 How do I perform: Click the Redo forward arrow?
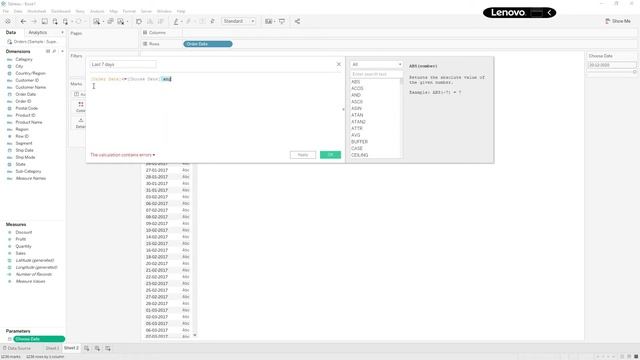pyautogui.click(x=34, y=21)
